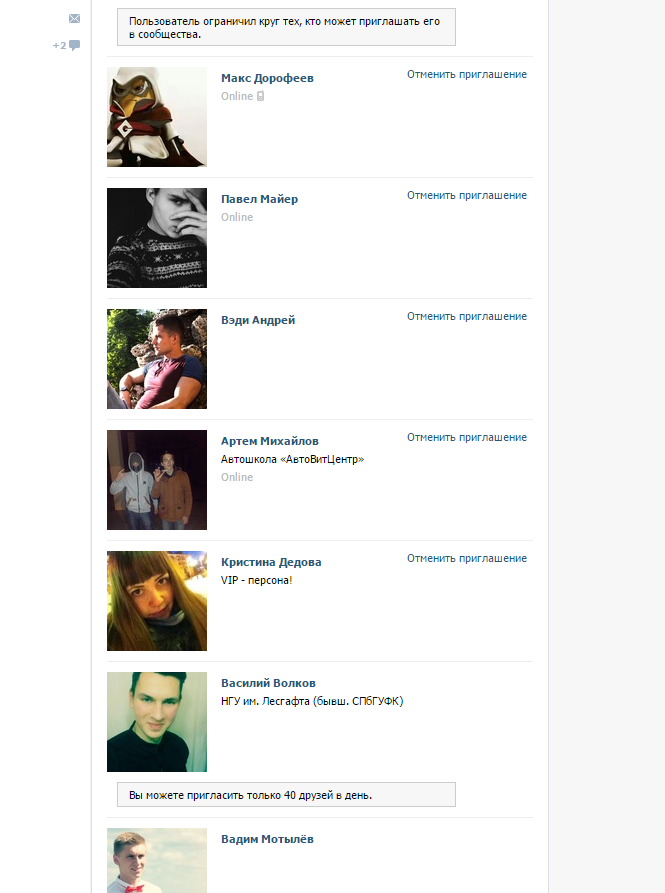Cancel invitation for Макс Дорофеев
The width and height of the screenshot is (665, 893).
click(x=467, y=74)
